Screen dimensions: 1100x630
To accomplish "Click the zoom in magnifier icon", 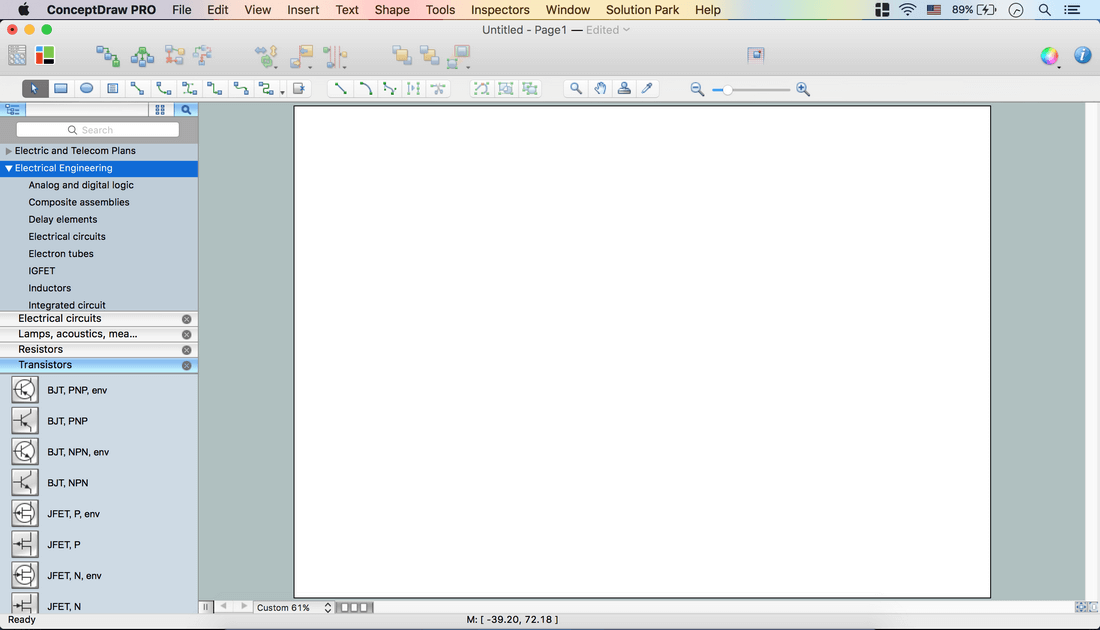I will point(803,90).
